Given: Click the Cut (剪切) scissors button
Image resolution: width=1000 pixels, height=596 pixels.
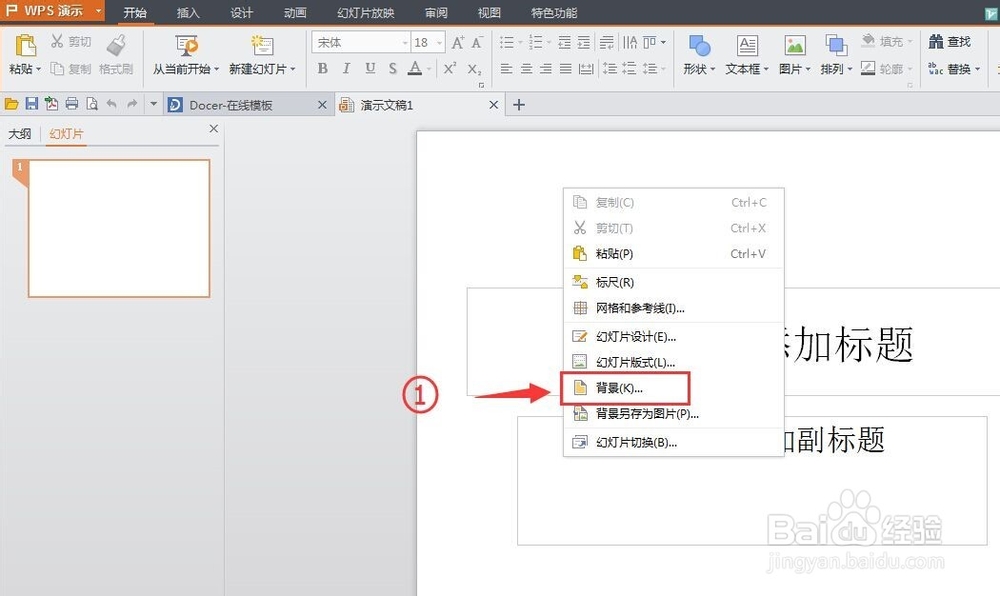Looking at the screenshot, I should [71, 41].
